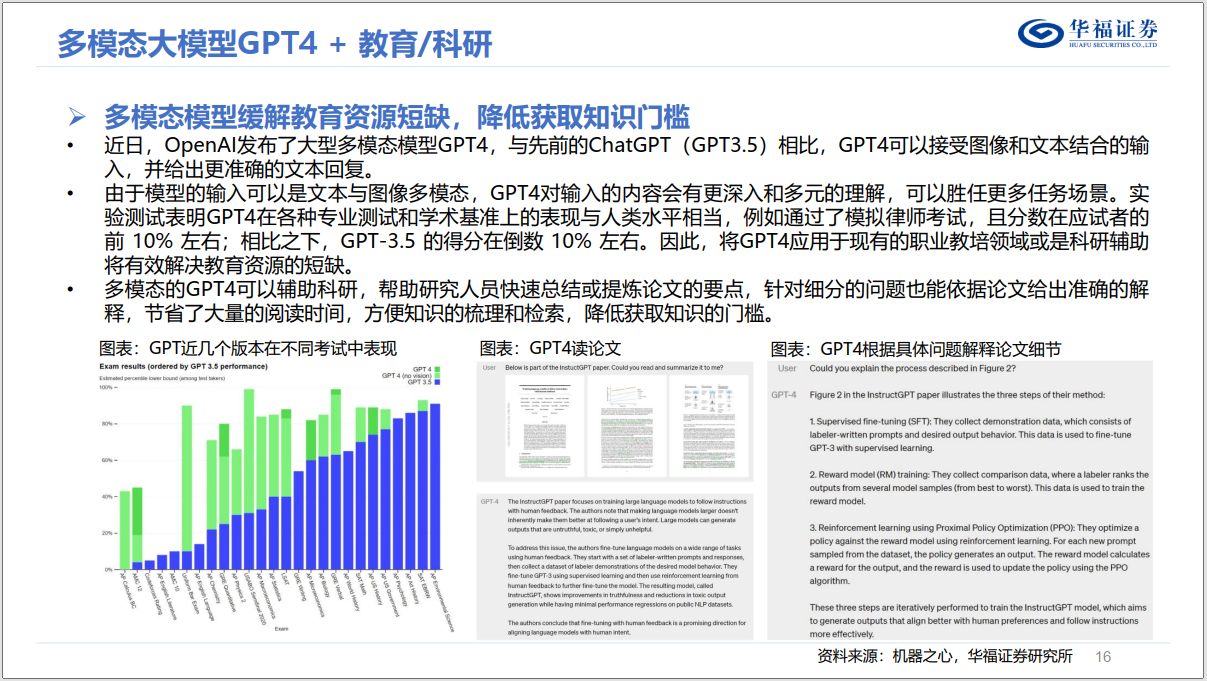Click the 'AP Calculus BC' x-axis label
Screen dimensions: 1207x681
(128, 590)
